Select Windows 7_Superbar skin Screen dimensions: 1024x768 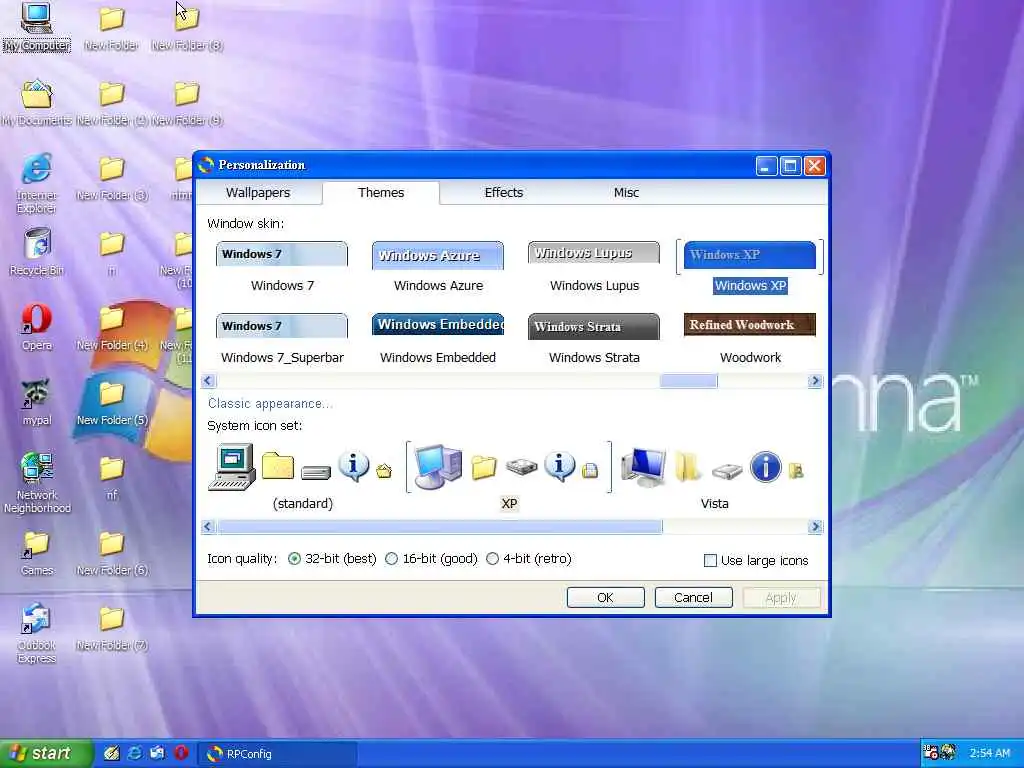point(282,340)
